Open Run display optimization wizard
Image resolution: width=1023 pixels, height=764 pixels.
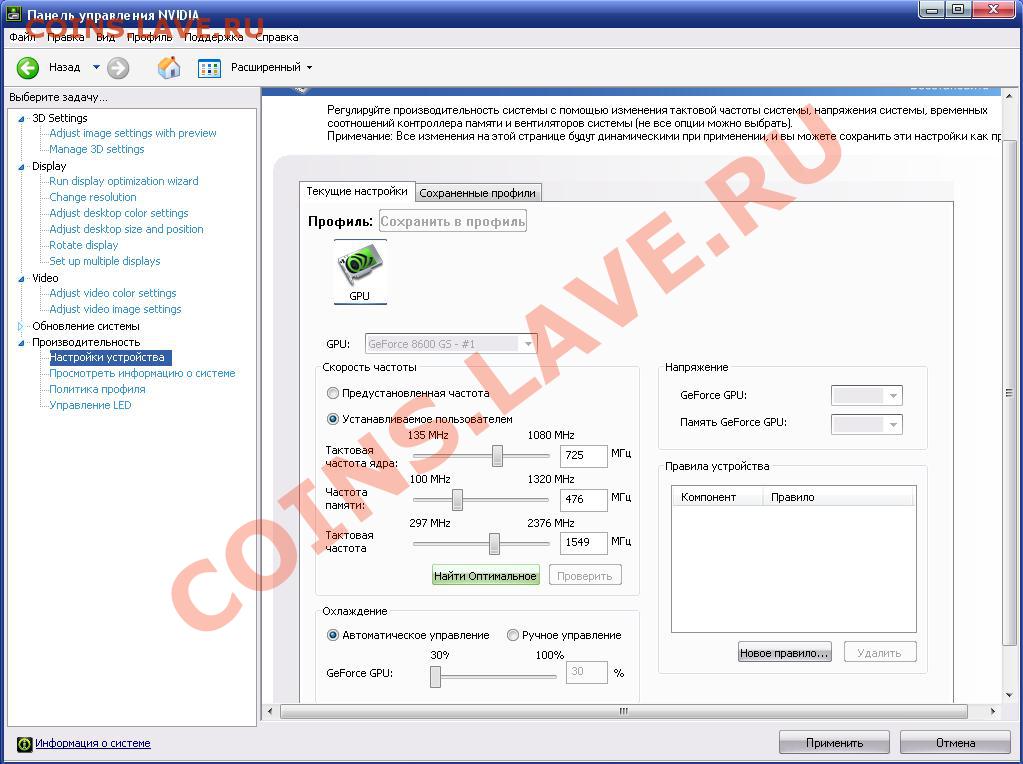tap(124, 181)
